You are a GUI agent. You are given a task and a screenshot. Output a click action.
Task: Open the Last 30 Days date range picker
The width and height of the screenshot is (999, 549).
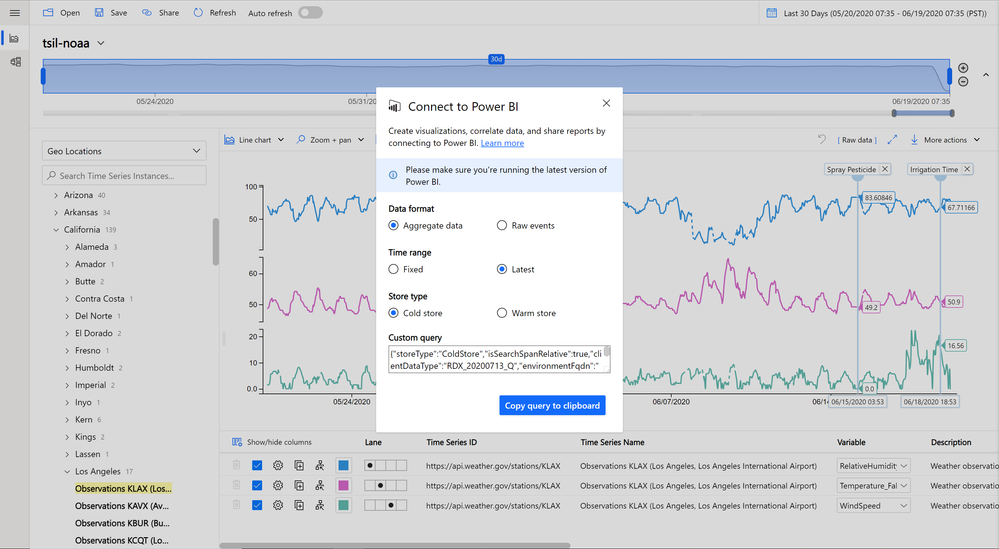click(876, 13)
